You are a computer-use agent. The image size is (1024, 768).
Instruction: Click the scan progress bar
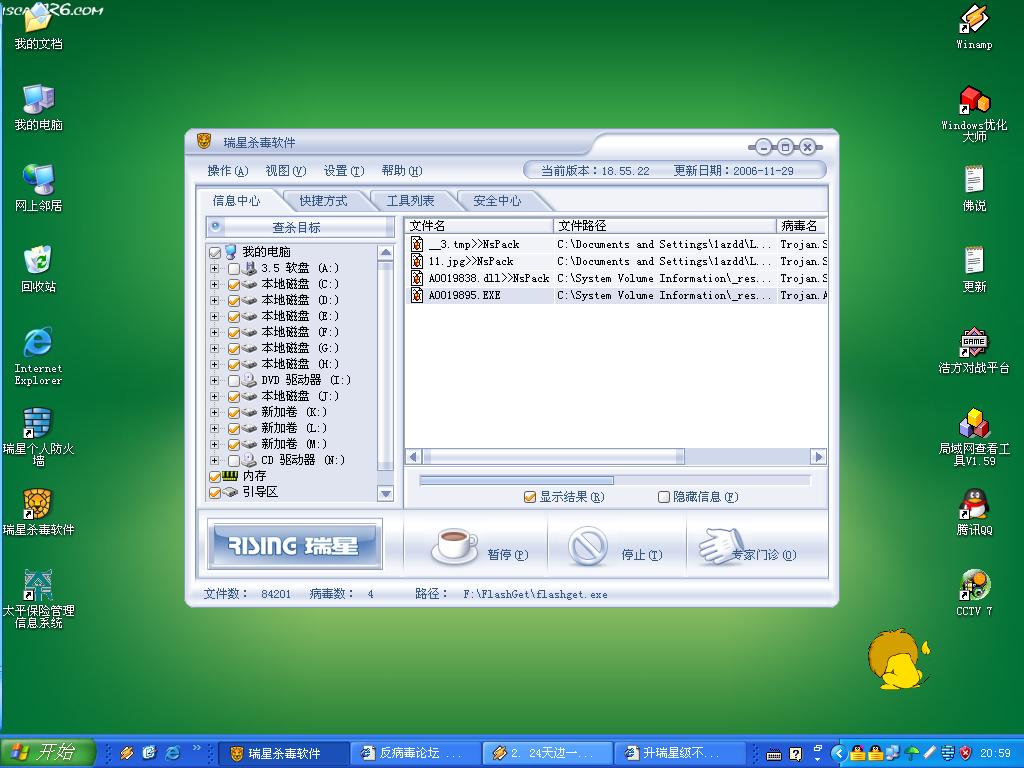615,480
